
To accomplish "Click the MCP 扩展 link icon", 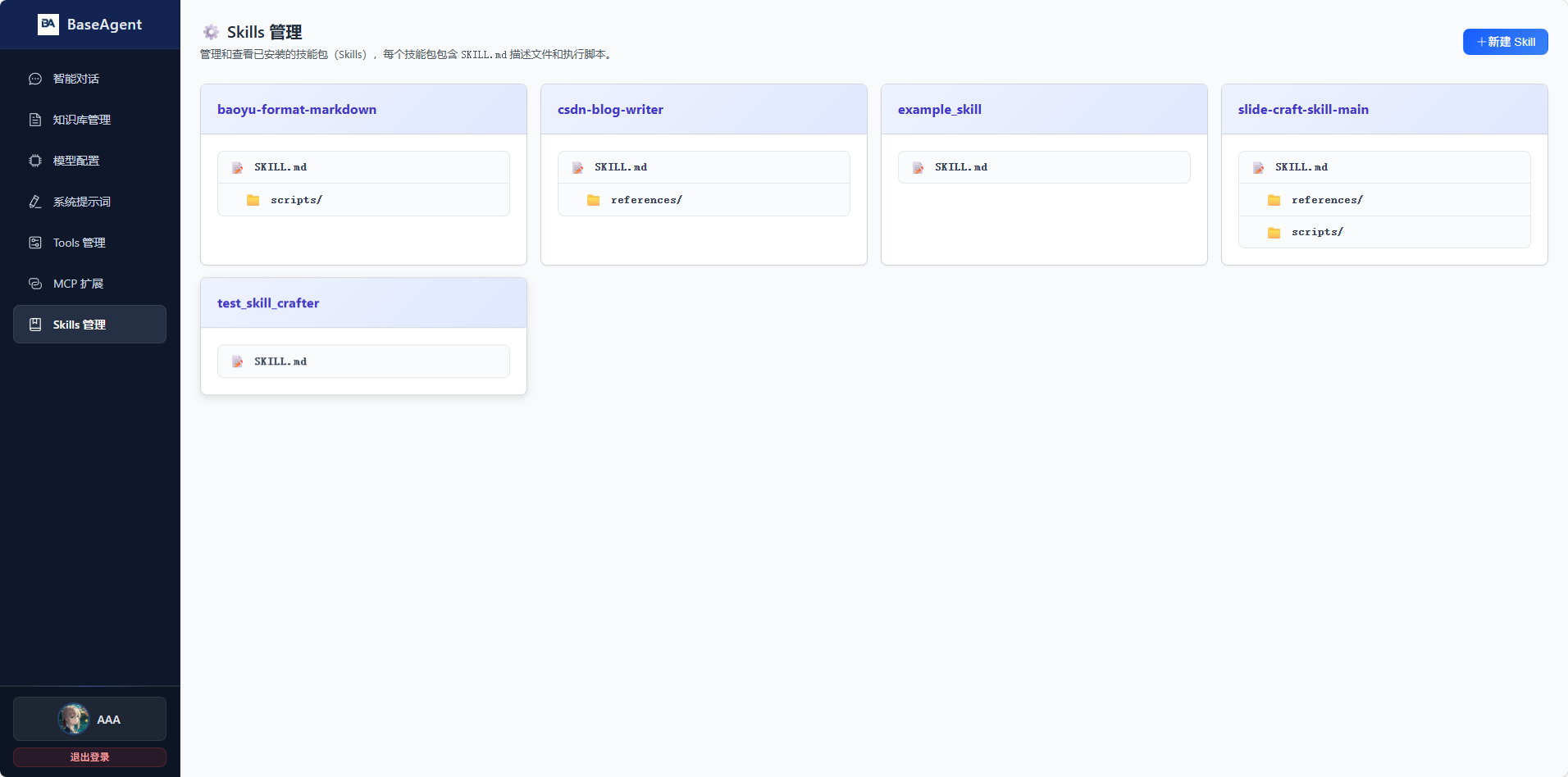I will tap(35, 284).
